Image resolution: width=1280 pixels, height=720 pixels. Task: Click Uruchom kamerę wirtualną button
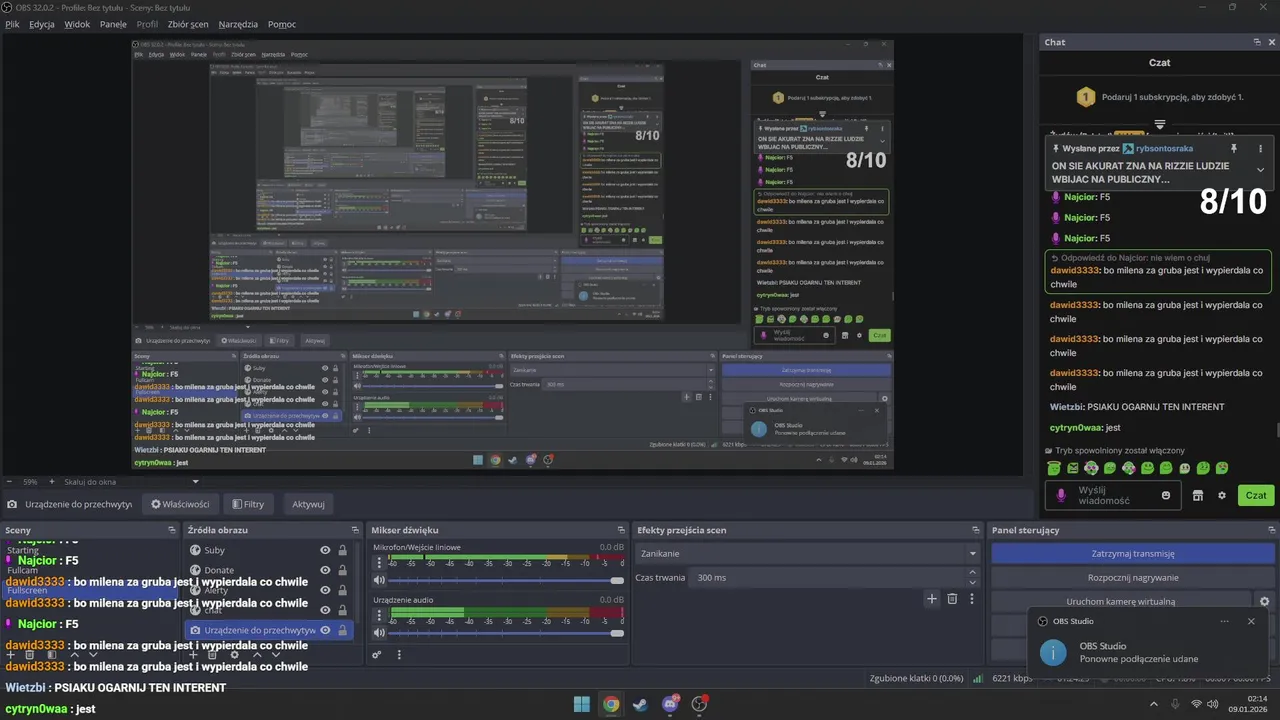click(1121, 602)
